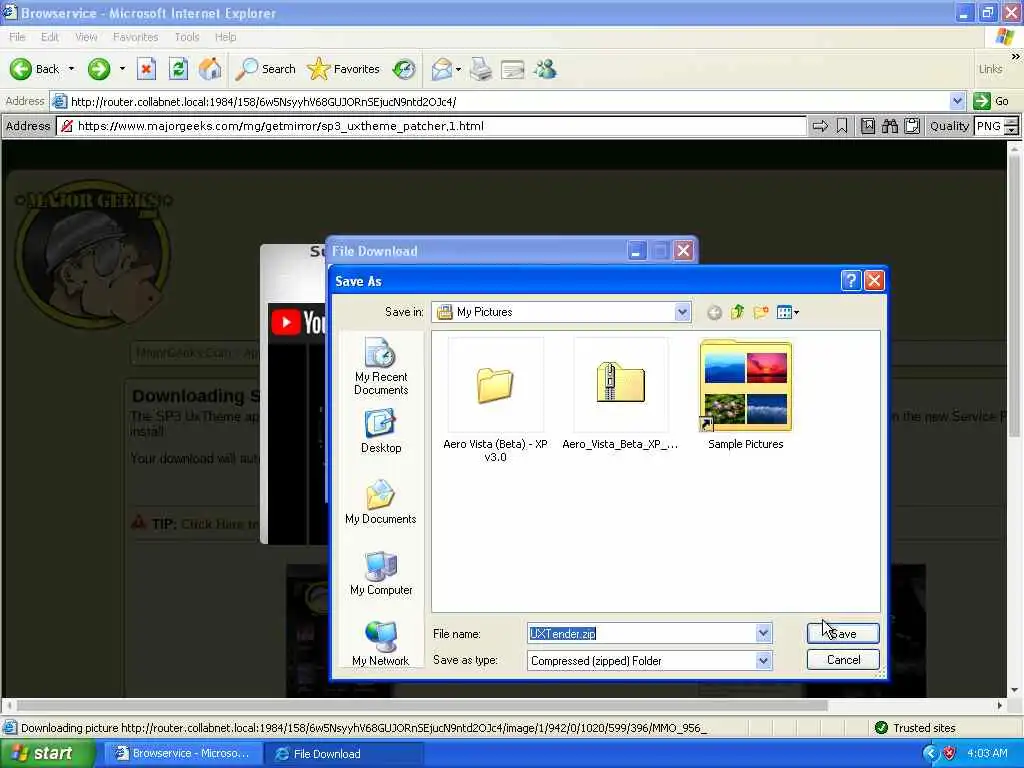Click the system tray red shield icon
1024x768 pixels.
tap(950, 754)
